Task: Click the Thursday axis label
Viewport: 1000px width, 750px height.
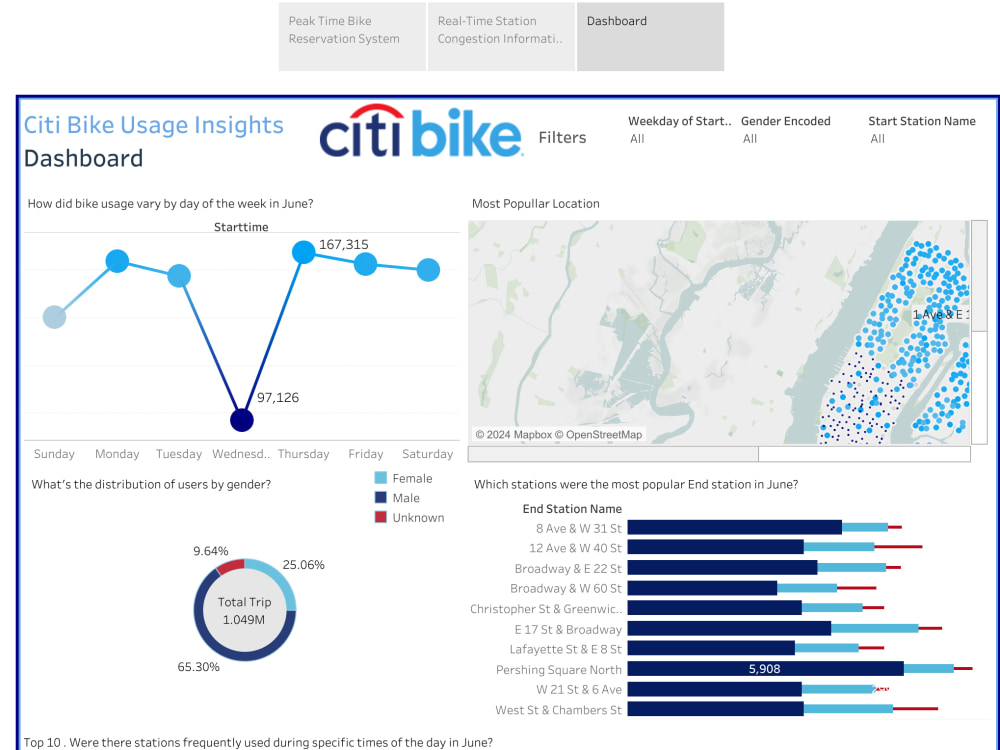Action: pos(304,454)
